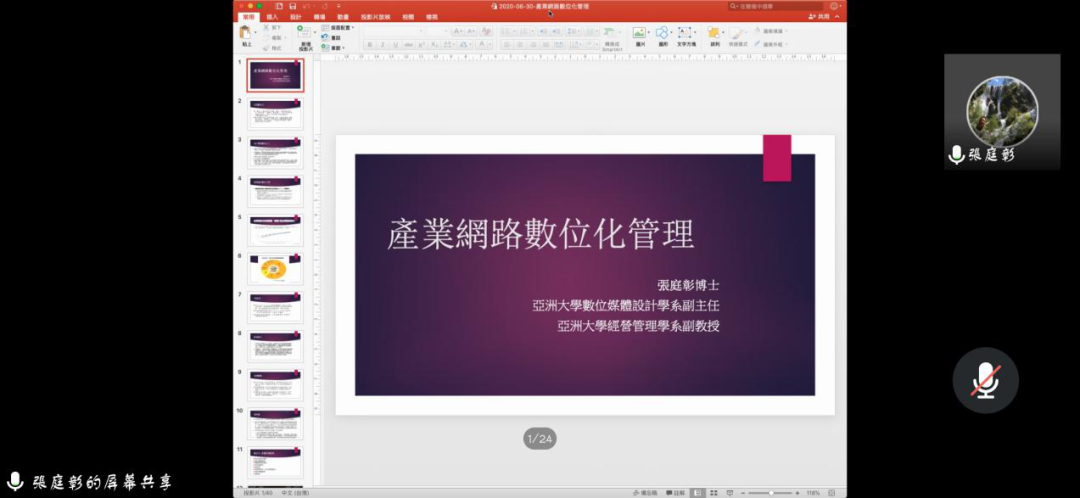
Task: Collapse the ribbon with the chevron
Action: (837, 17)
